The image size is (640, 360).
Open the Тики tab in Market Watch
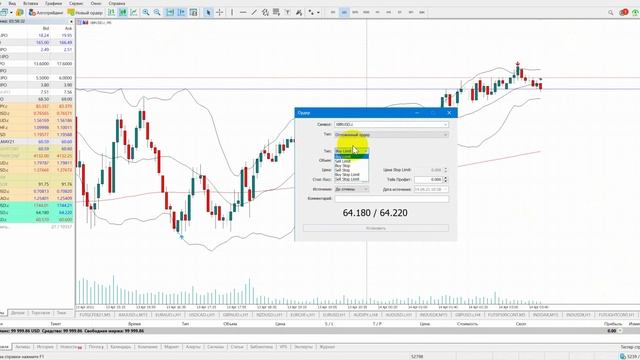[61, 313]
